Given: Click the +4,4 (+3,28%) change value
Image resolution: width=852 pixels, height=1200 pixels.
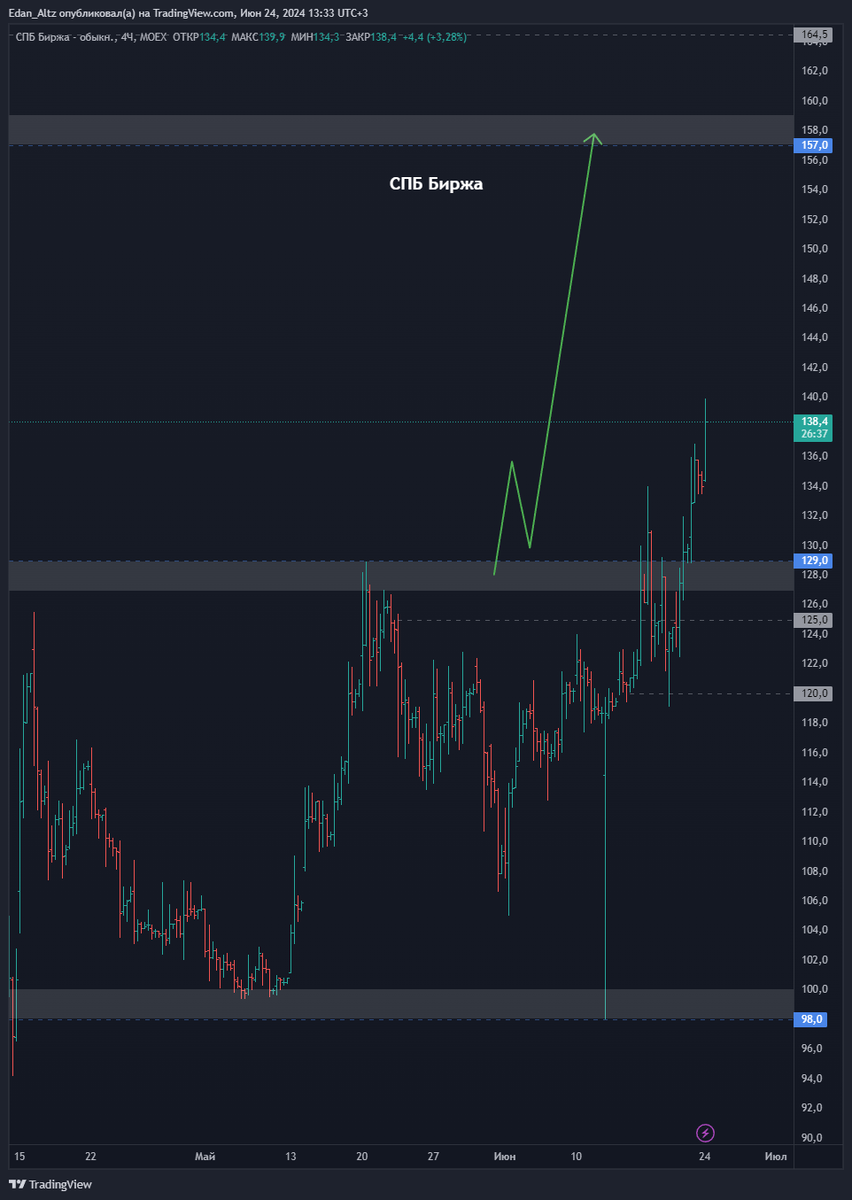Looking at the screenshot, I should tap(435, 37).
